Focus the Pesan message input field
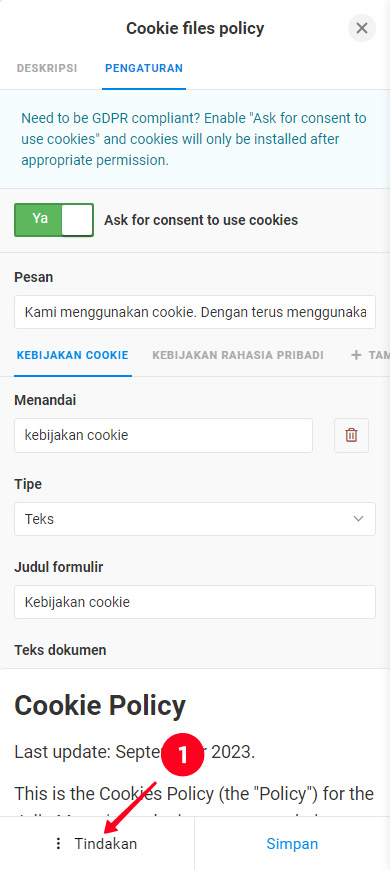Viewport: 390px width, 870px height. pos(195,312)
